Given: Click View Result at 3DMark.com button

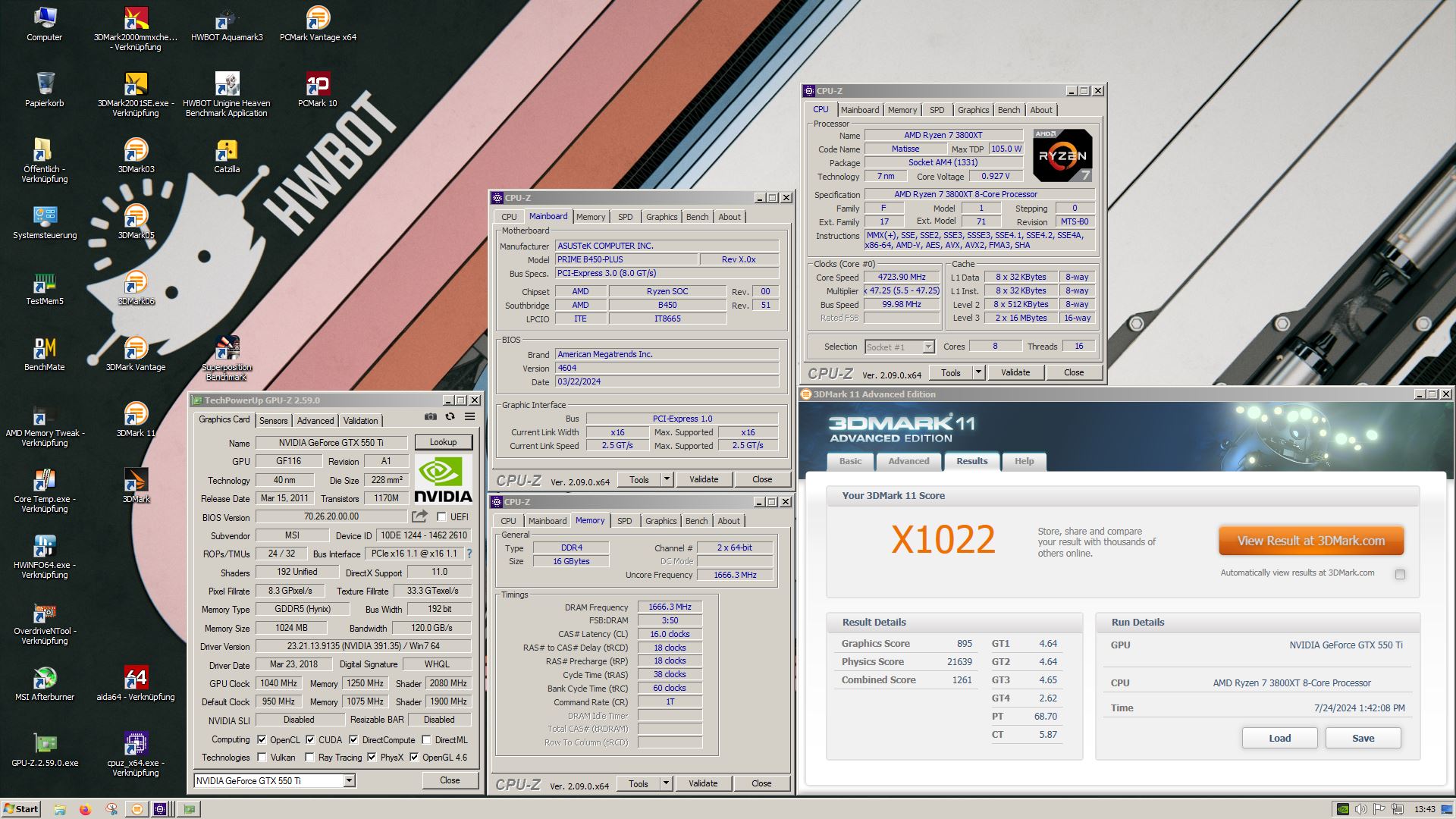Looking at the screenshot, I should point(1311,541).
